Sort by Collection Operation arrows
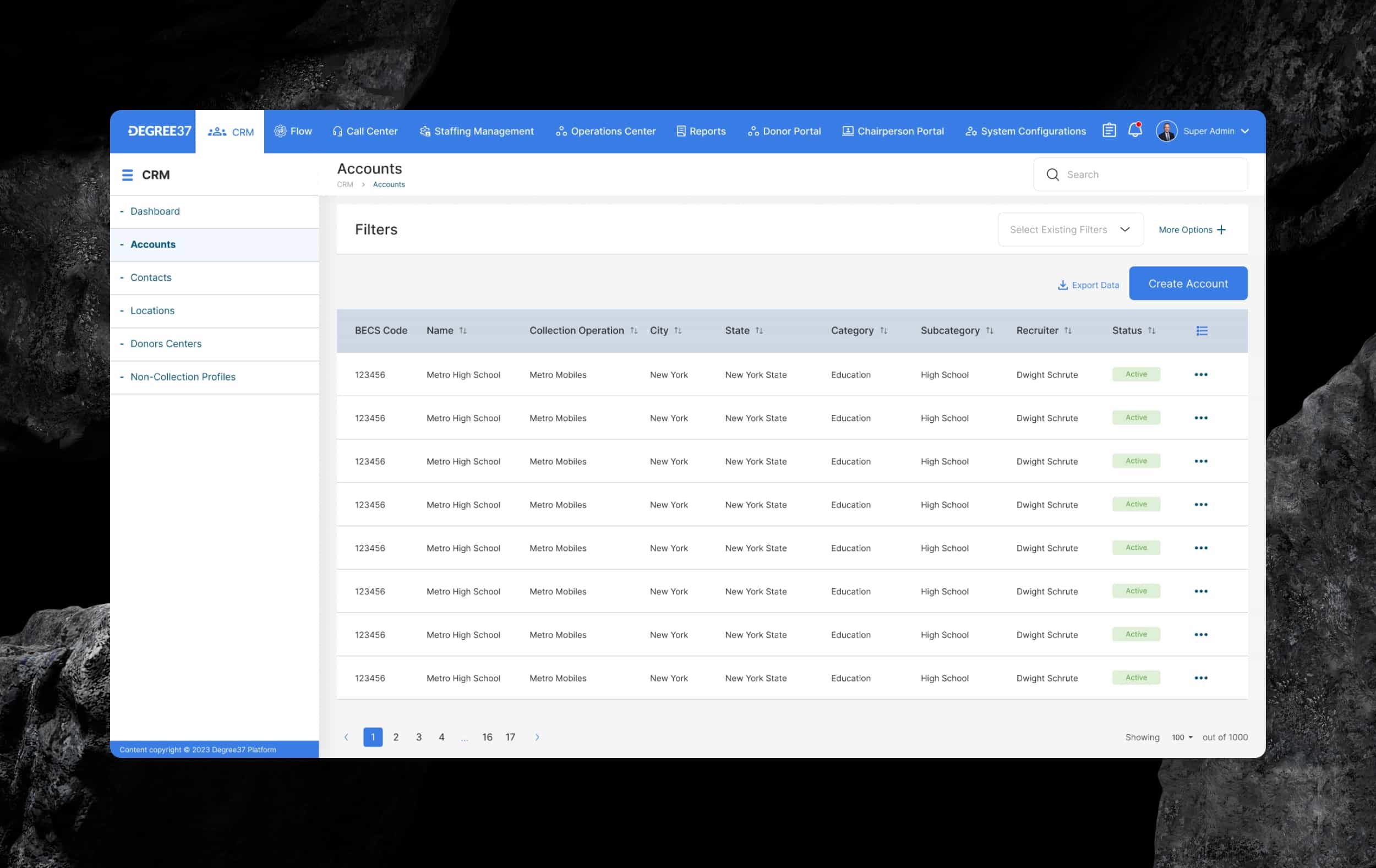 coord(634,331)
